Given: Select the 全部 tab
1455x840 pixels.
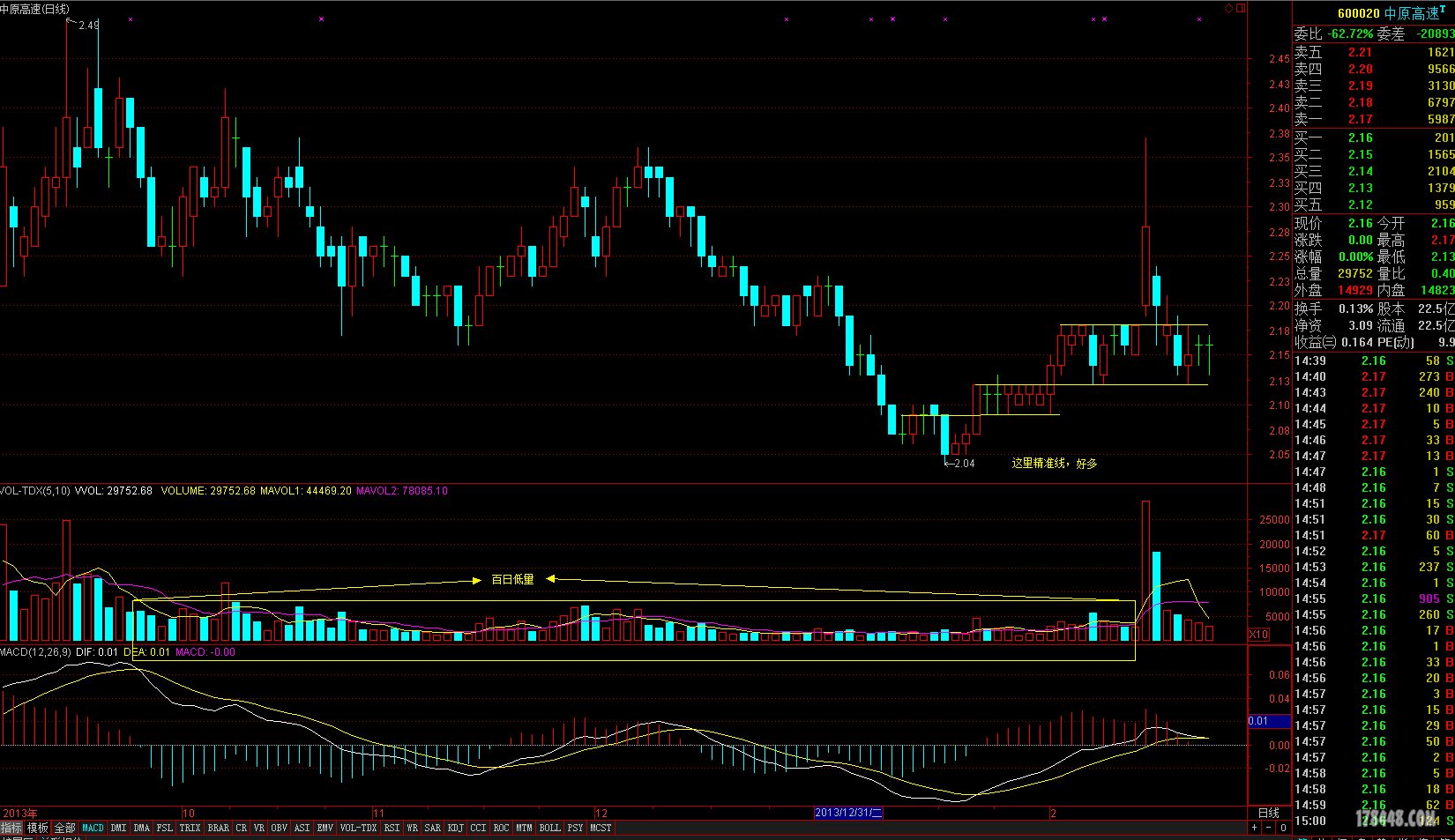Looking at the screenshot, I should (65, 828).
